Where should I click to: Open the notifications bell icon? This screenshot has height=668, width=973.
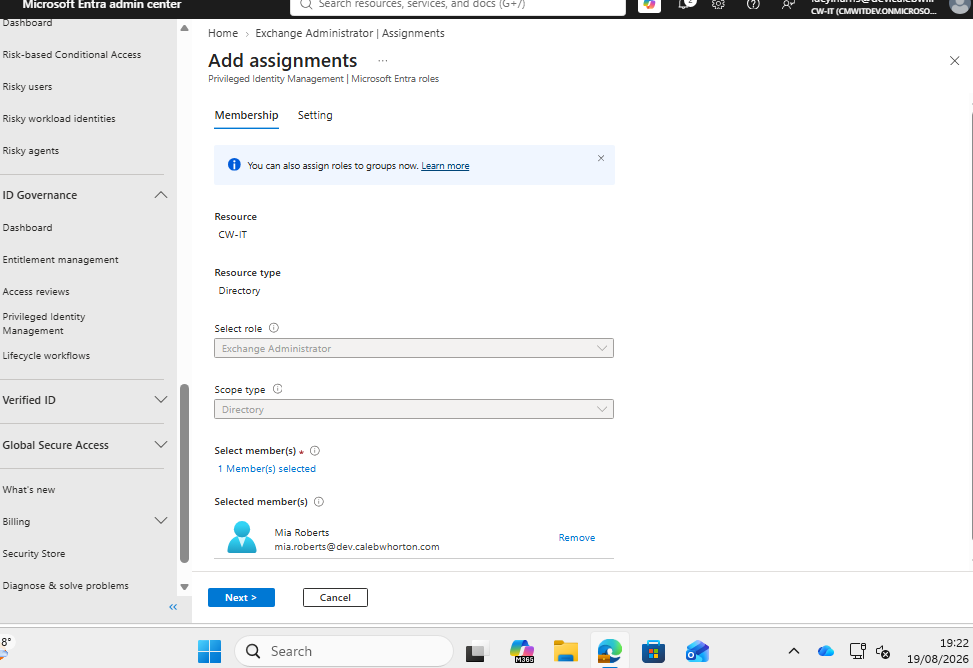(685, 5)
